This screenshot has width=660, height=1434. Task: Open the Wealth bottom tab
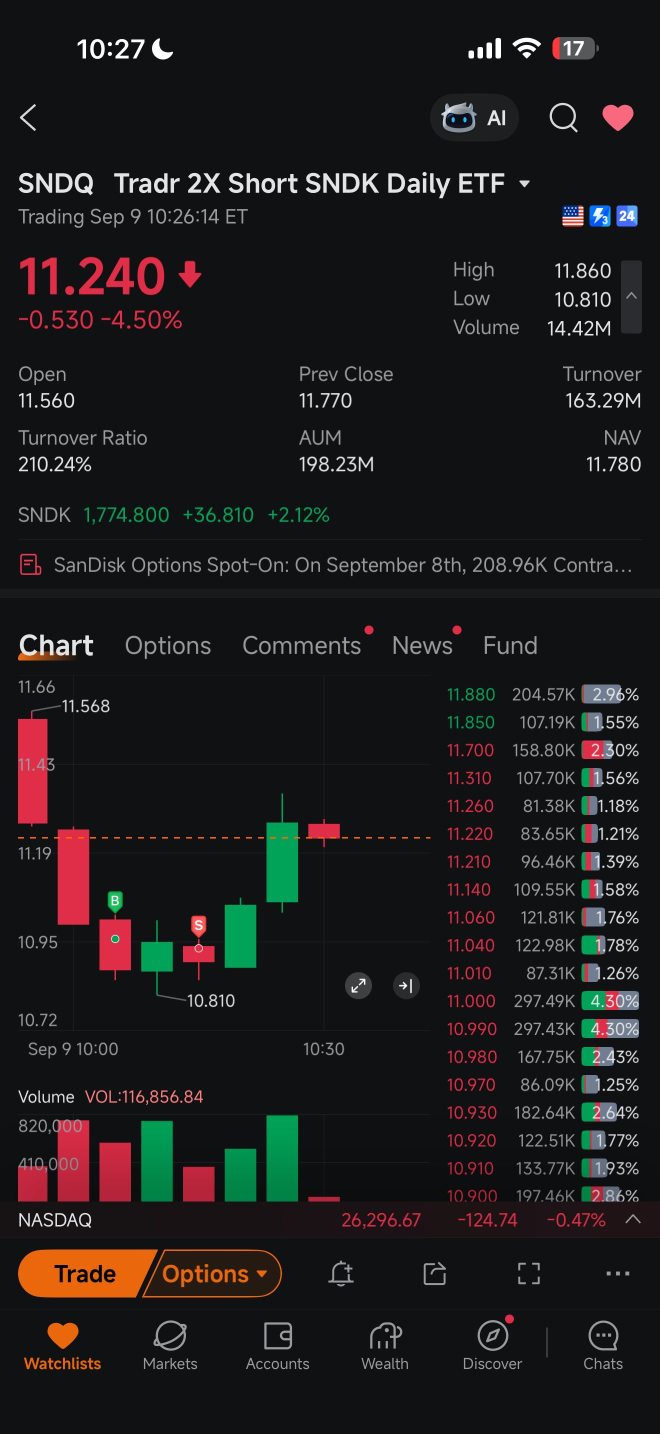[385, 1346]
